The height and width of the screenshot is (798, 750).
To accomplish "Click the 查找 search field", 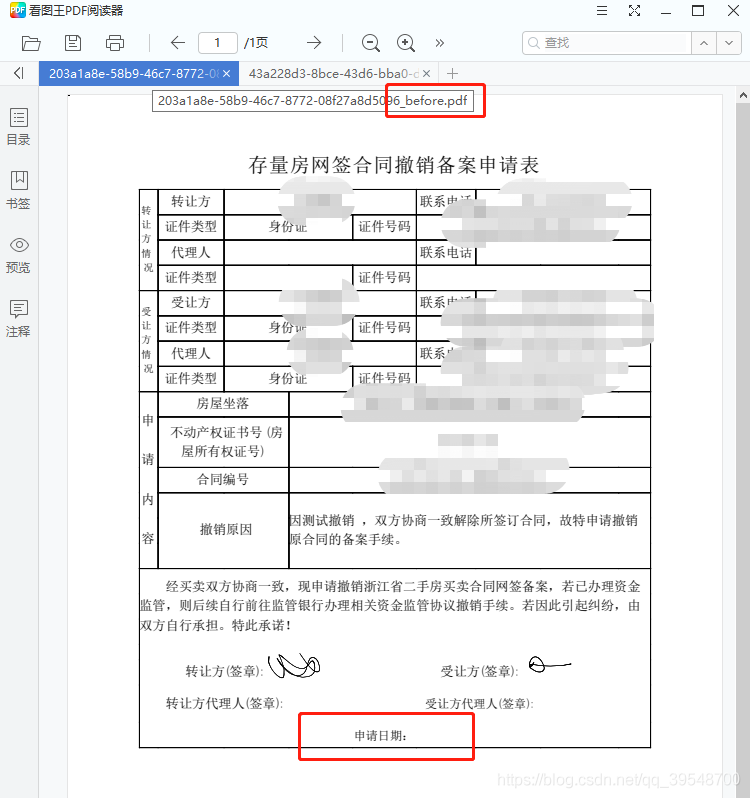I will [x=607, y=43].
